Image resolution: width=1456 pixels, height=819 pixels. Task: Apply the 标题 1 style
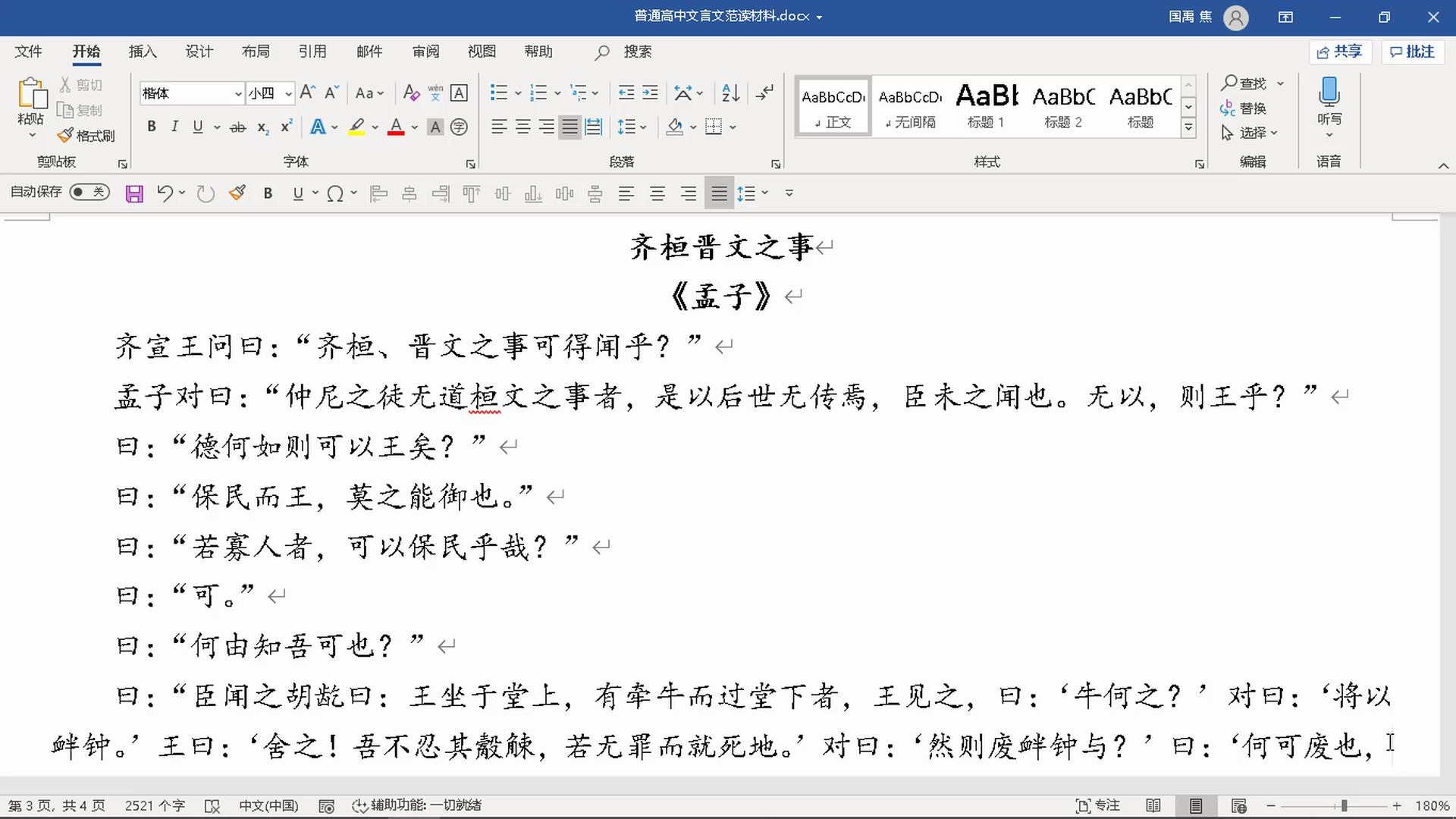pos(986,106)
